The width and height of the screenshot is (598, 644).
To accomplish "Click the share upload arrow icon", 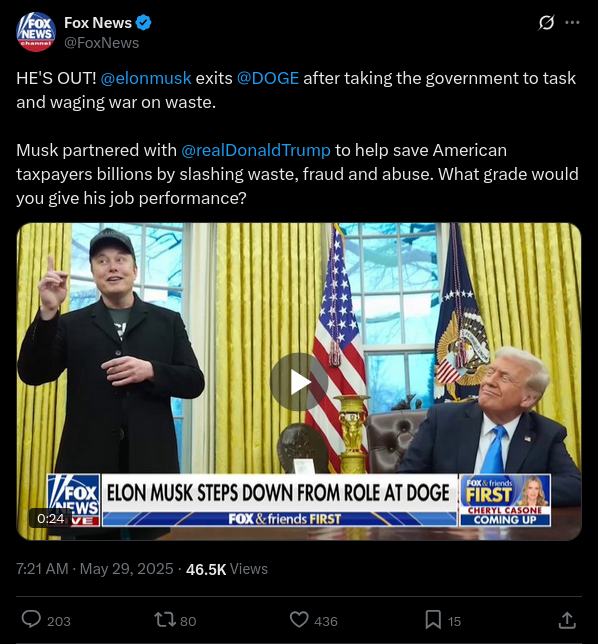I will pyautogui.click(x=567, y=620).
